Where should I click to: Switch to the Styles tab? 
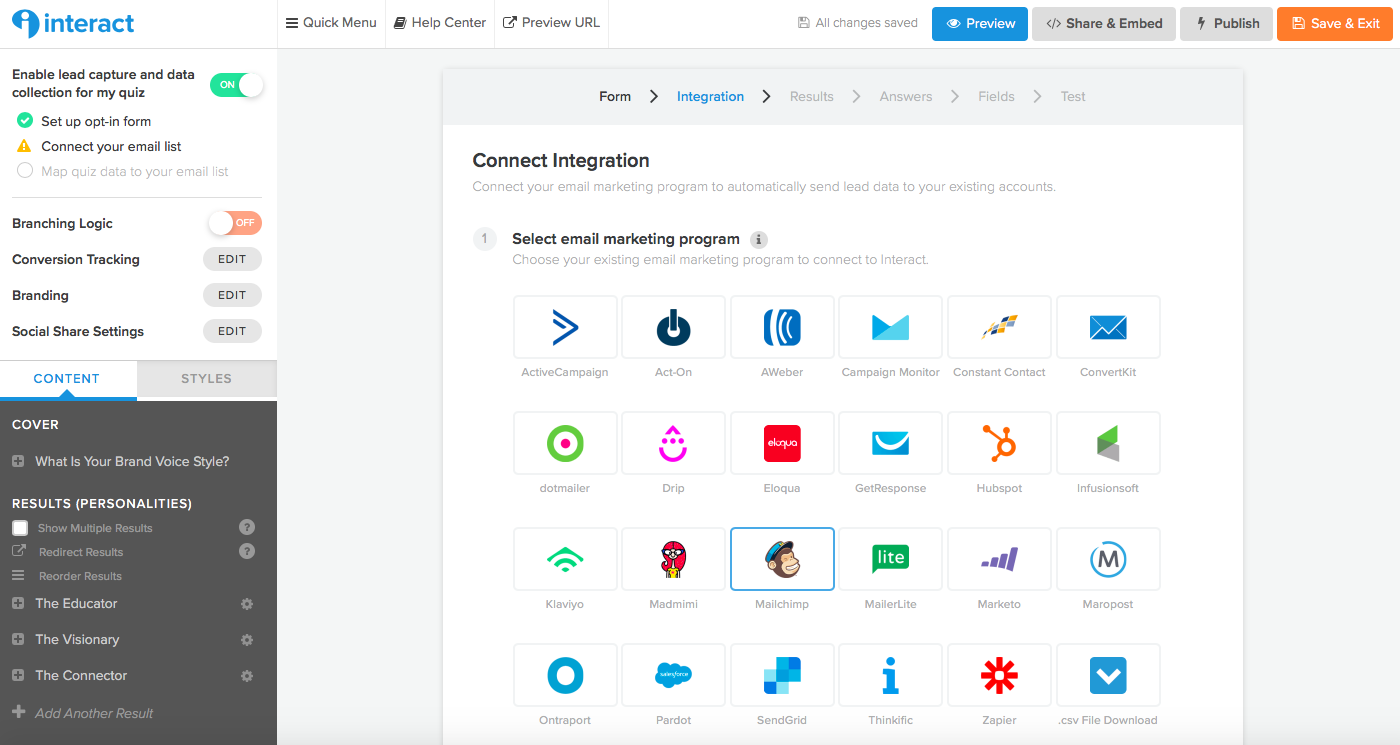205,379
